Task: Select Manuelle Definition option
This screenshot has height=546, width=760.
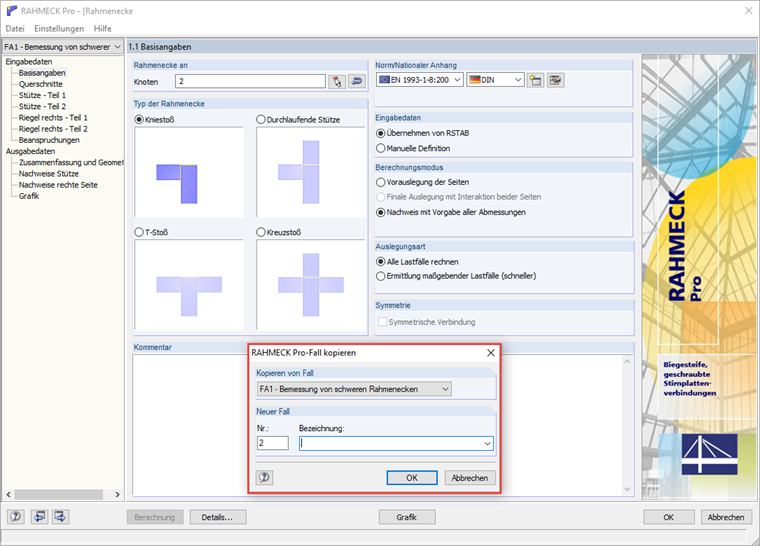Action: click(380, 148)
